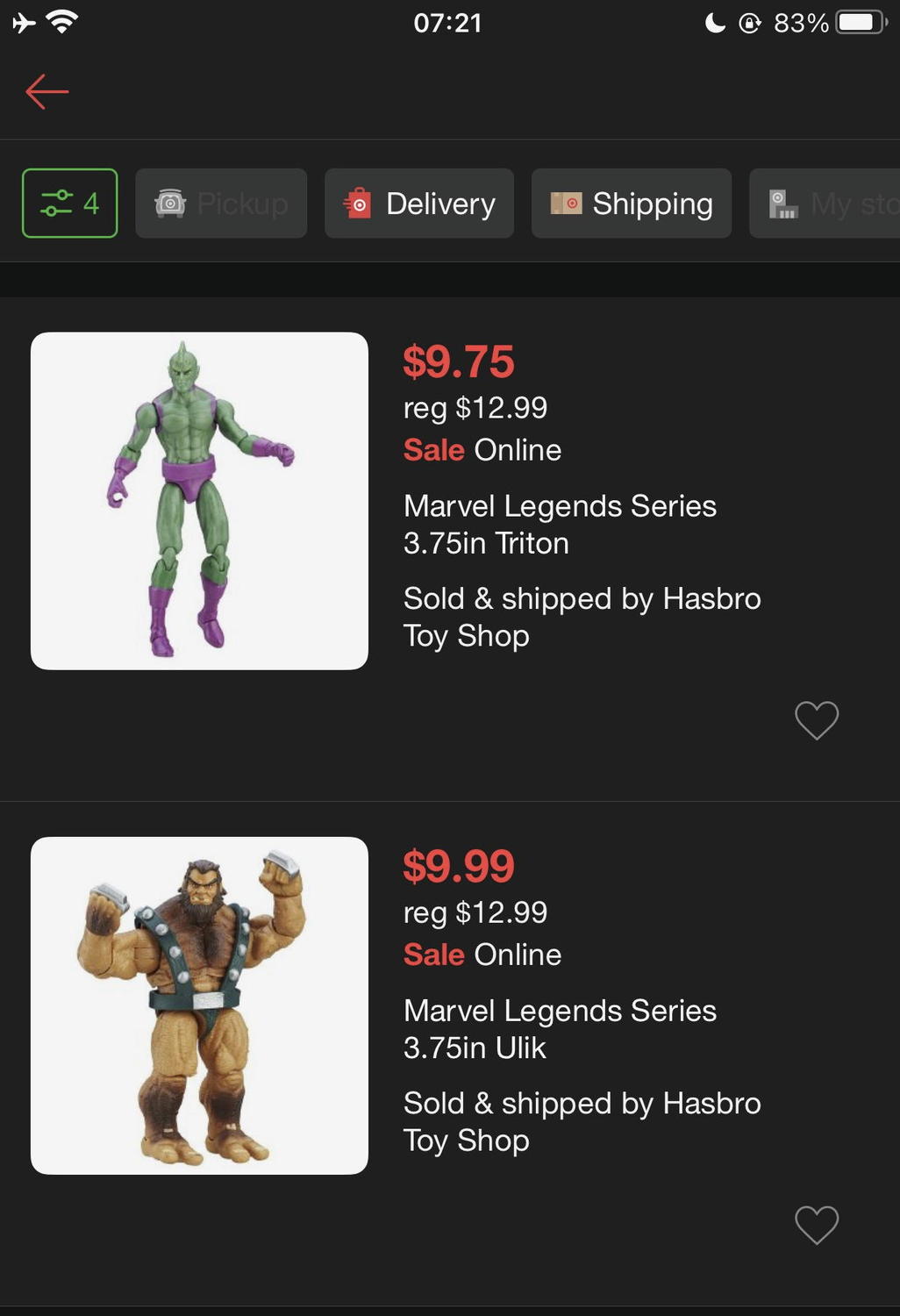This screenshot has height=1316, width=900.
Task: Tap the My store building icon
Action: click(x=782, y=204)
